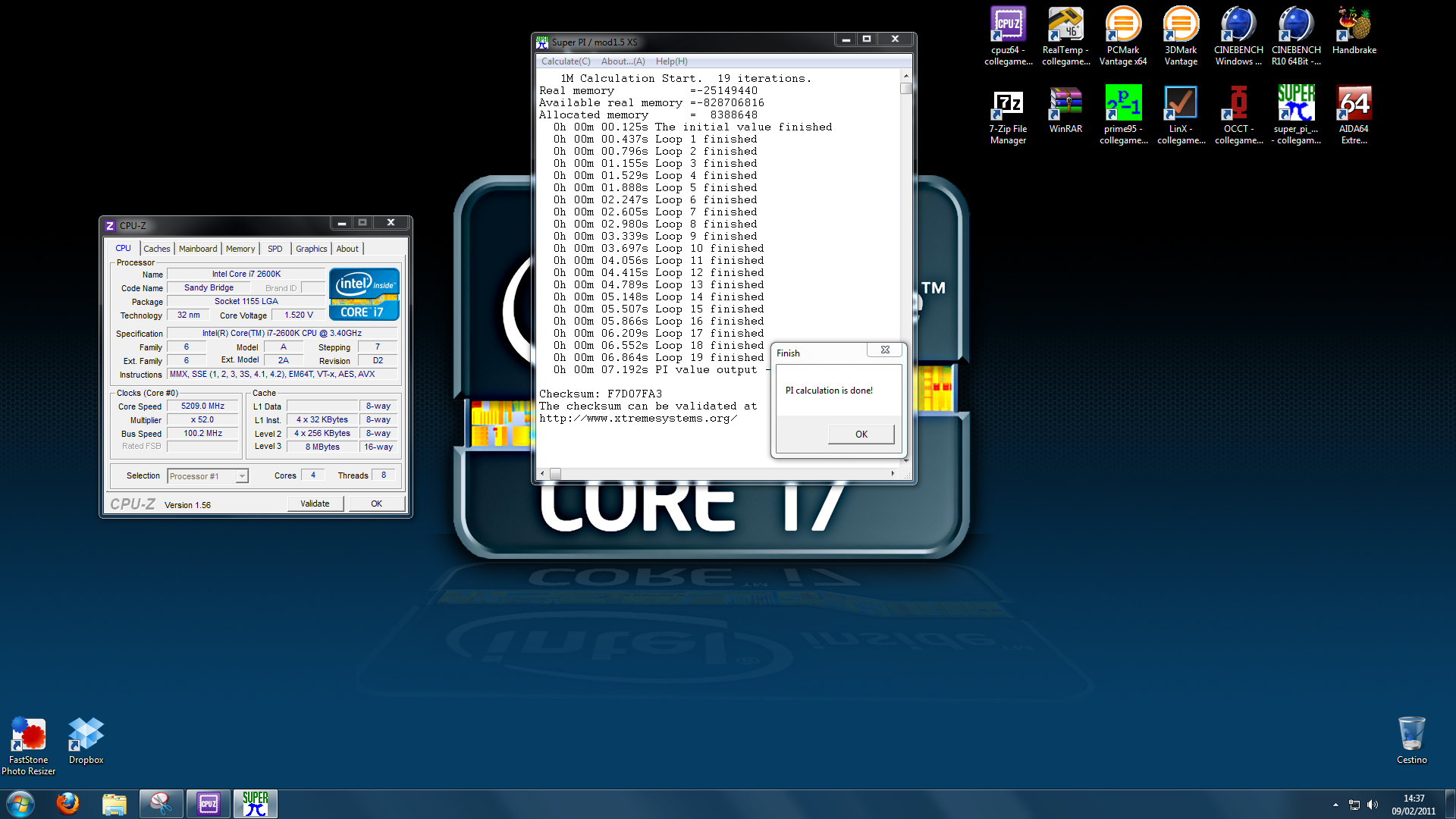Switch to the Mainboard tab
Image resolution: width=1456 pixels, height=819 pixels.
coord(197,249)
